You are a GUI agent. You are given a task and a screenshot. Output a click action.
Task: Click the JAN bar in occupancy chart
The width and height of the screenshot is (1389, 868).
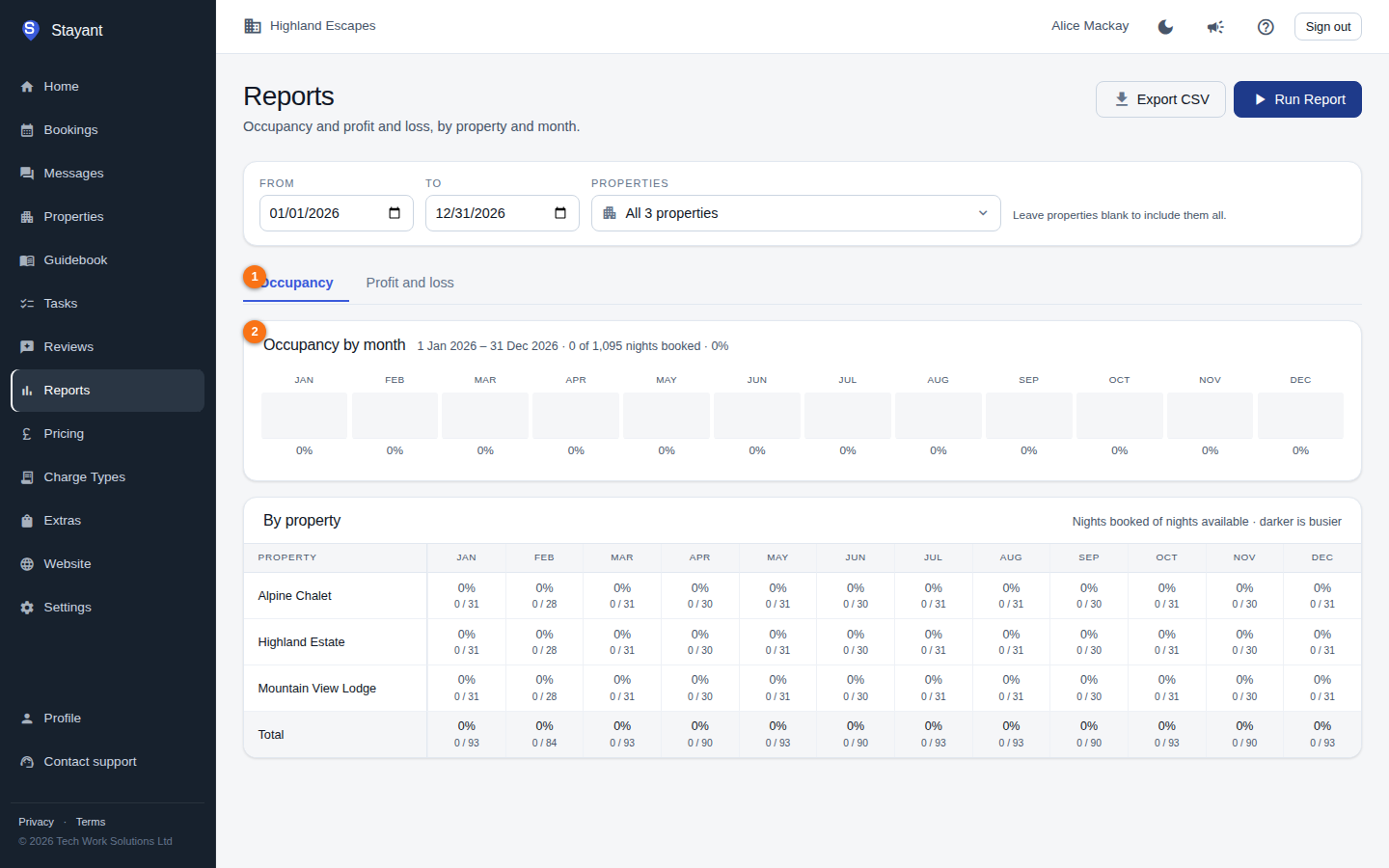click(x=304, y=416)
